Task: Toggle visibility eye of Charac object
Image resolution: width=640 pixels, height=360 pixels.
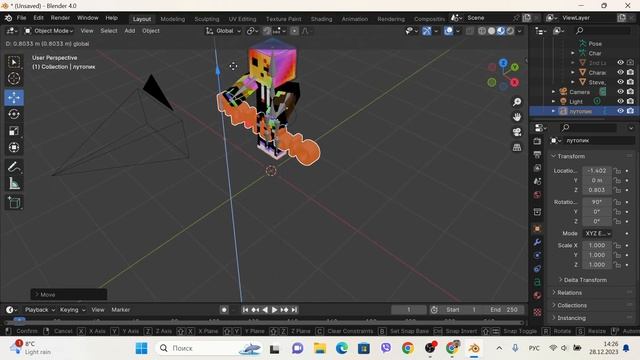Action: tap(620, 72)
